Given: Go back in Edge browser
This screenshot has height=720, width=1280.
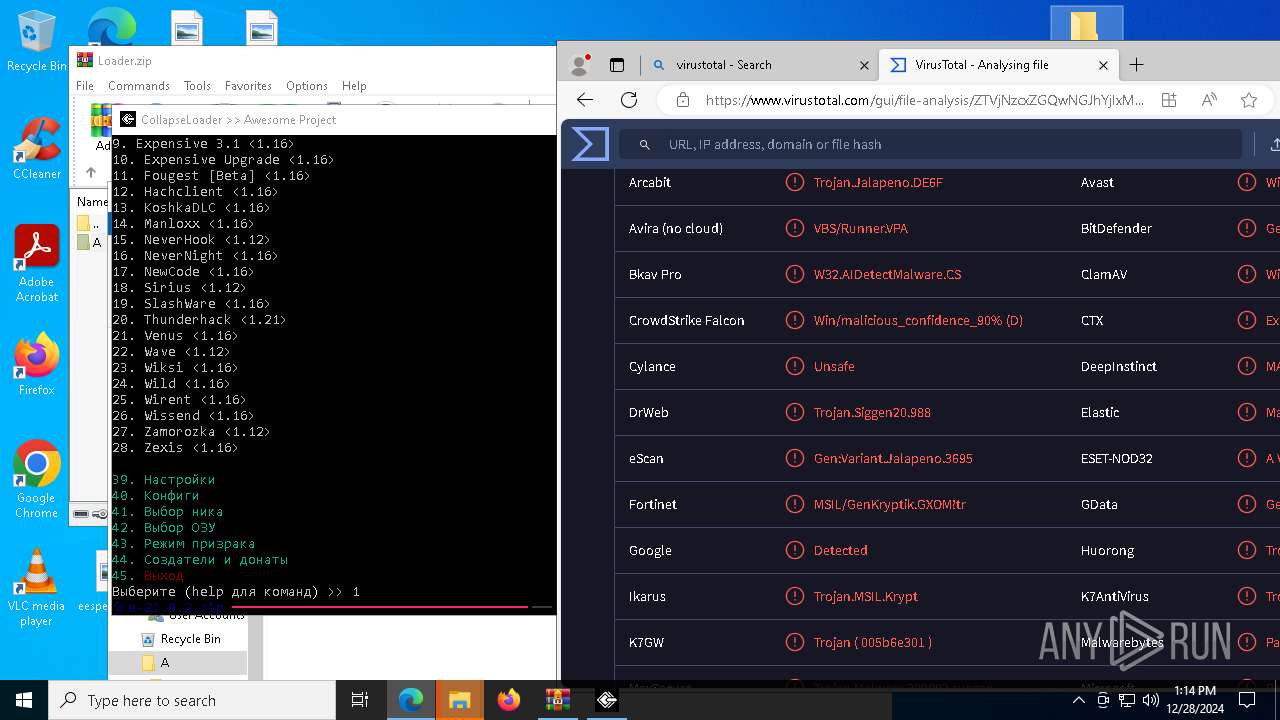Looking at the screenshot, I should click(x=585, y=100).
